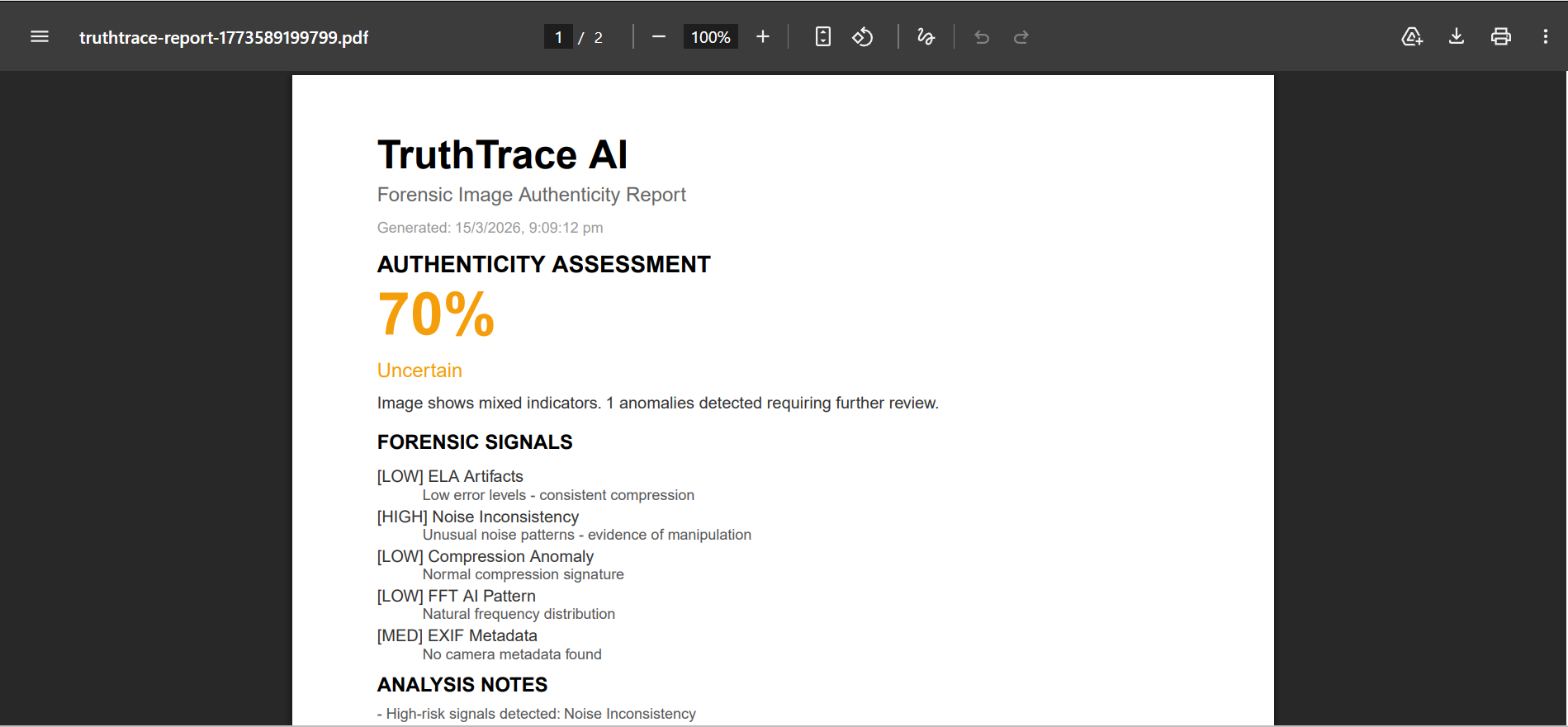Image resolution: width=1568 pixels, height=727 pixels.
Task: Click the [LOW] Compression Anomaly line
Action: pos(486,557)
